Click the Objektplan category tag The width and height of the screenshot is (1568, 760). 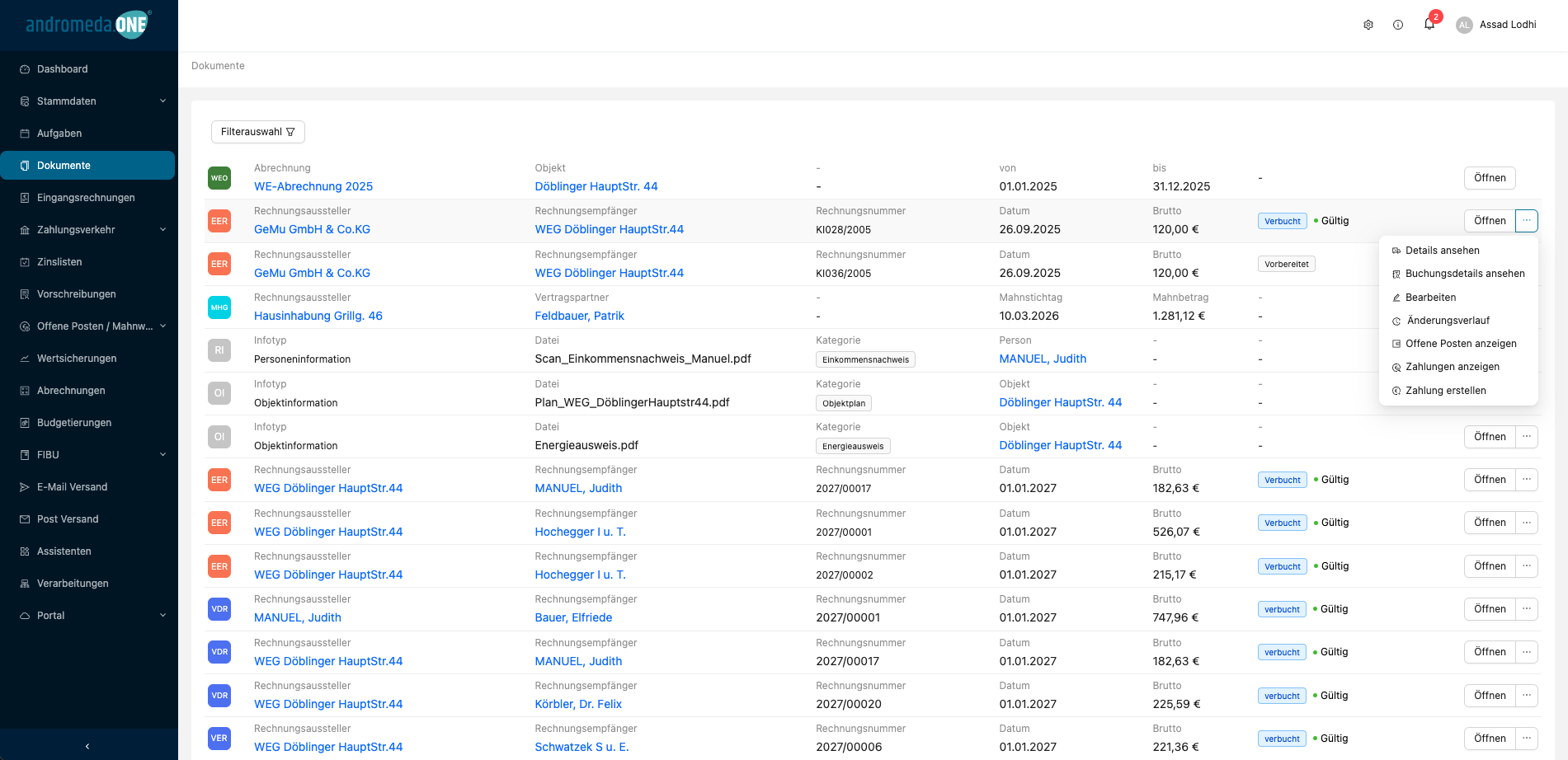click(844, 403)
